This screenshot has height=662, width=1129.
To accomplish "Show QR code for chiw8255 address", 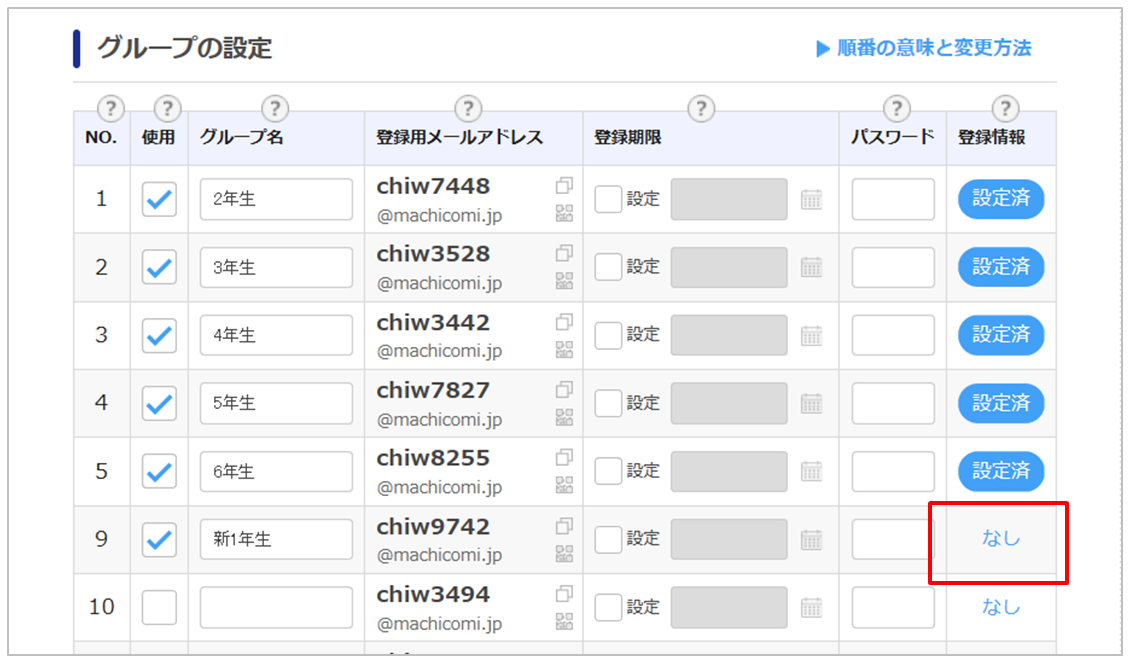I will tap(564, 485).
